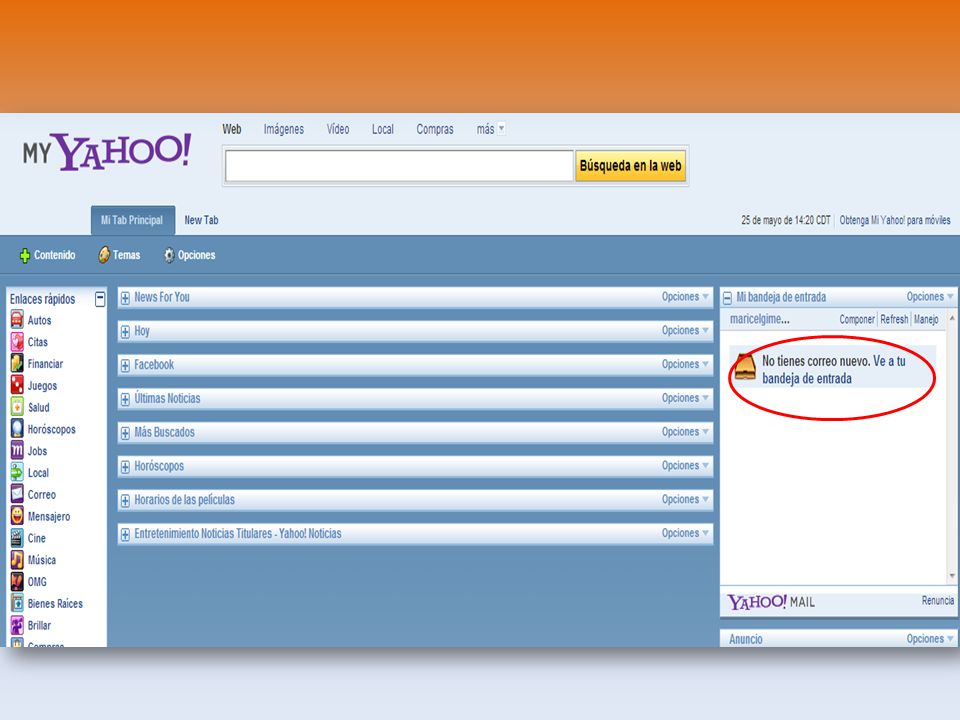Screen dimensions: 960x720
Task: Open Opciones dropdown for Hoy
Action: (x=685, y=330)
